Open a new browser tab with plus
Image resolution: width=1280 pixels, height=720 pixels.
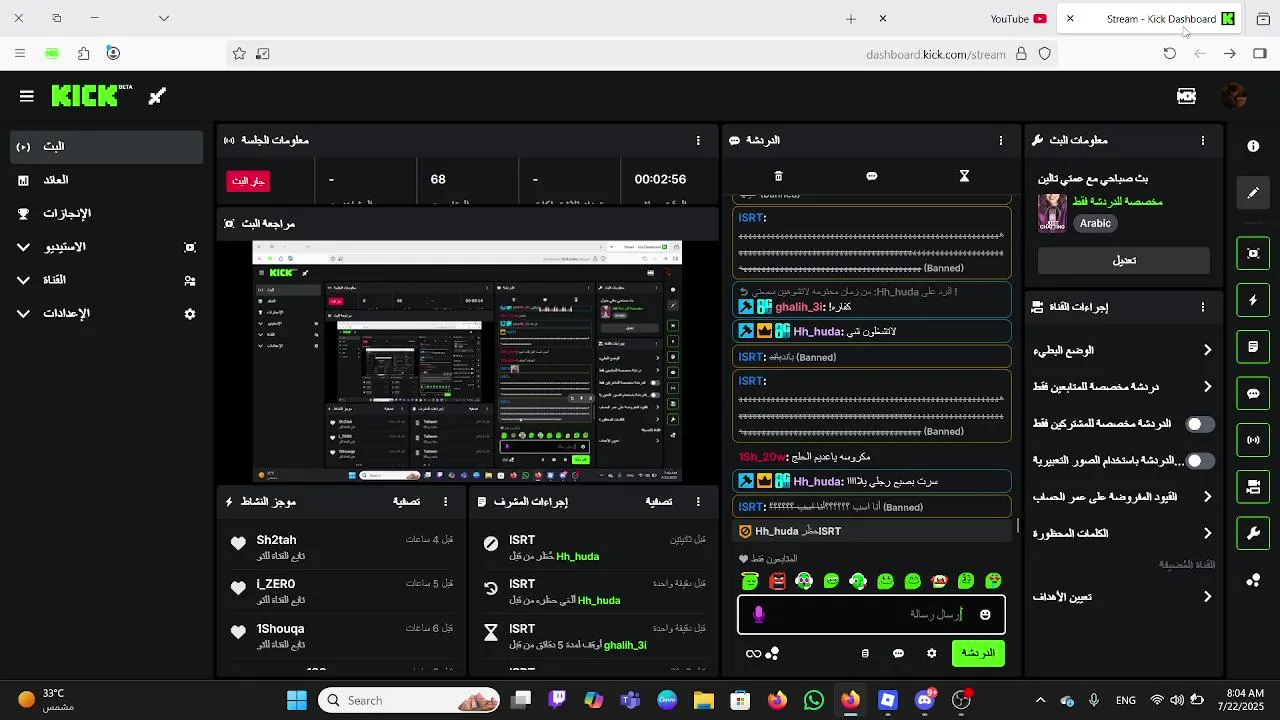[x=851, y=19]
